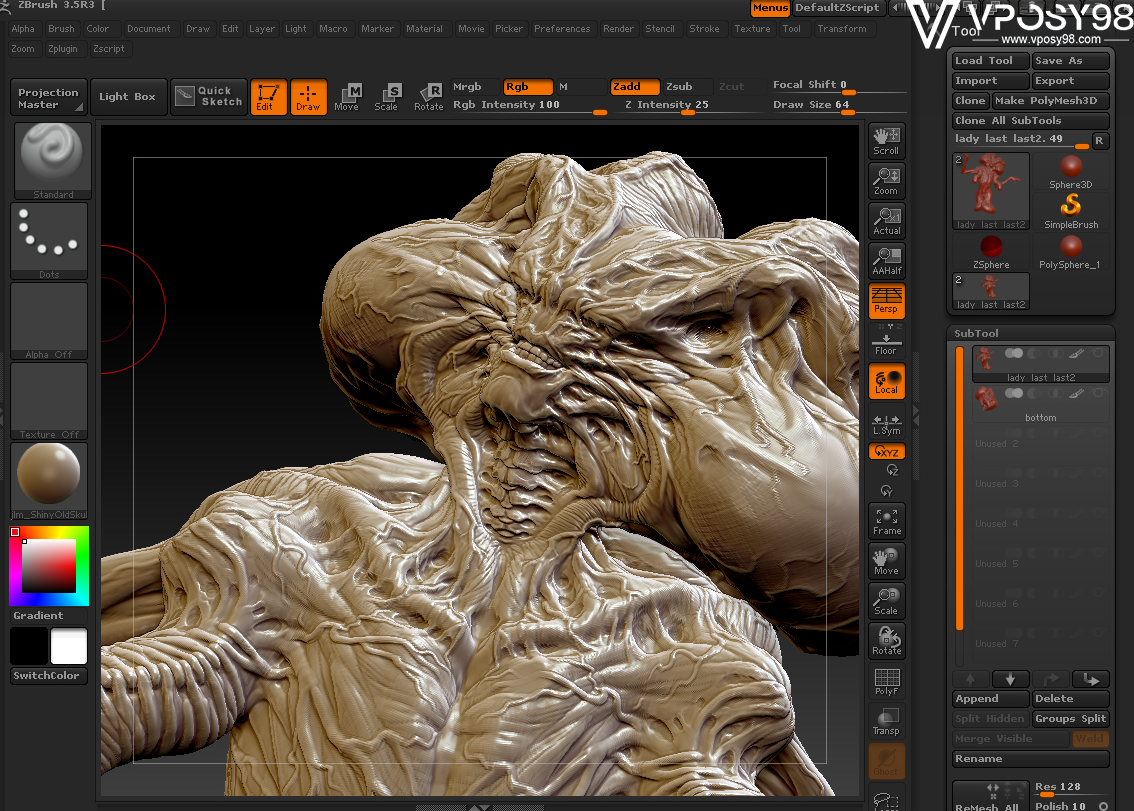Click the Make PolyMesh3D button
Viewport: 1134px width, 811px height.
point(1050,101)
